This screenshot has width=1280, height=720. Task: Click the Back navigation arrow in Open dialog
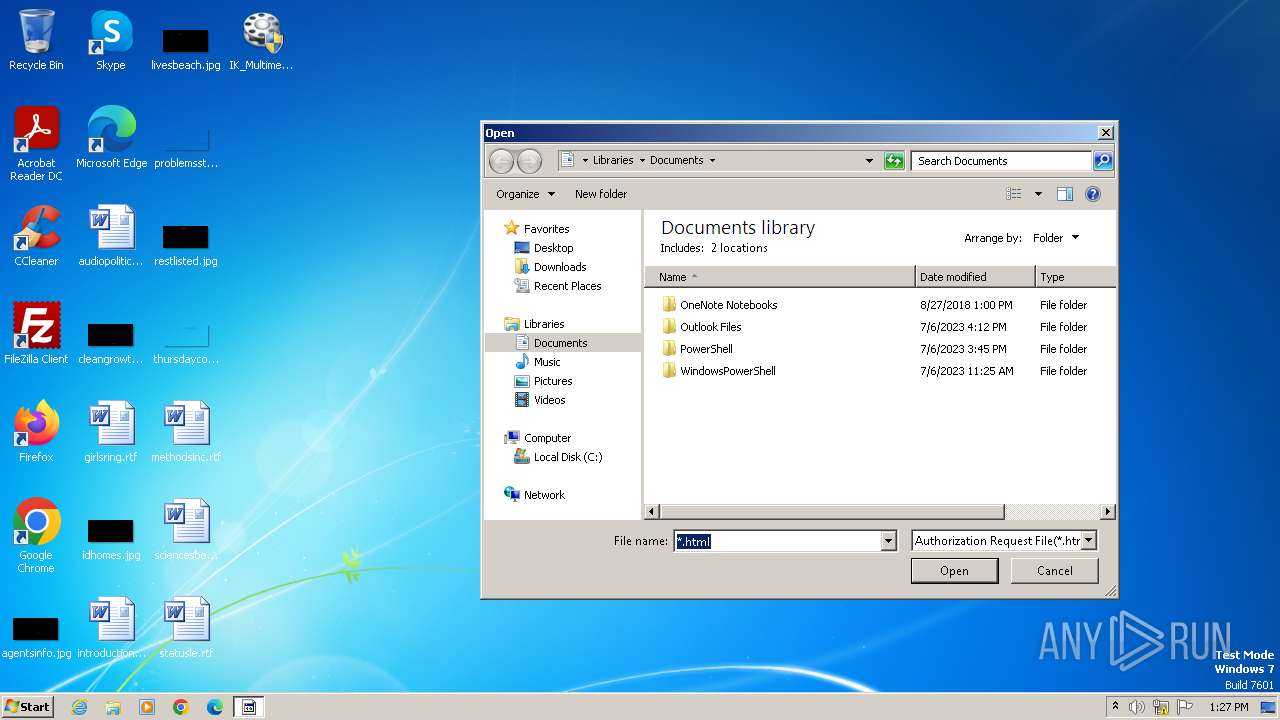tap(501, 161)
